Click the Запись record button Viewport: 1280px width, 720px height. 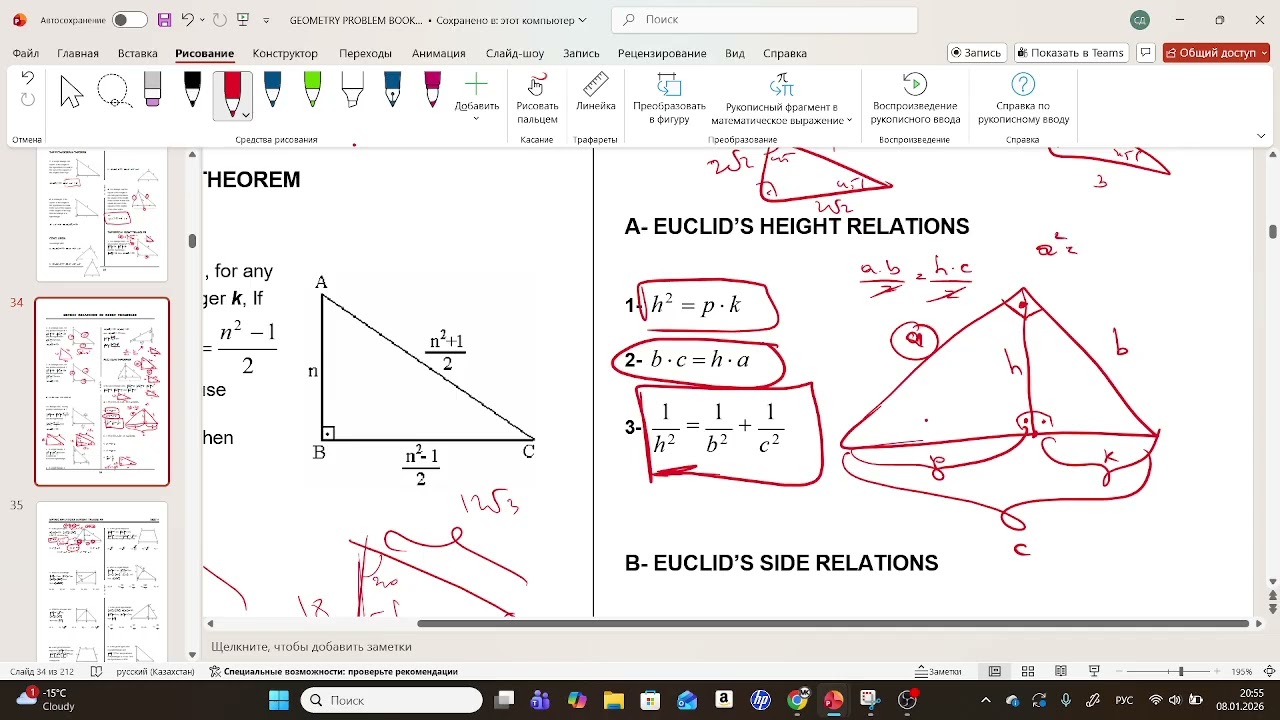coord(976,53)
